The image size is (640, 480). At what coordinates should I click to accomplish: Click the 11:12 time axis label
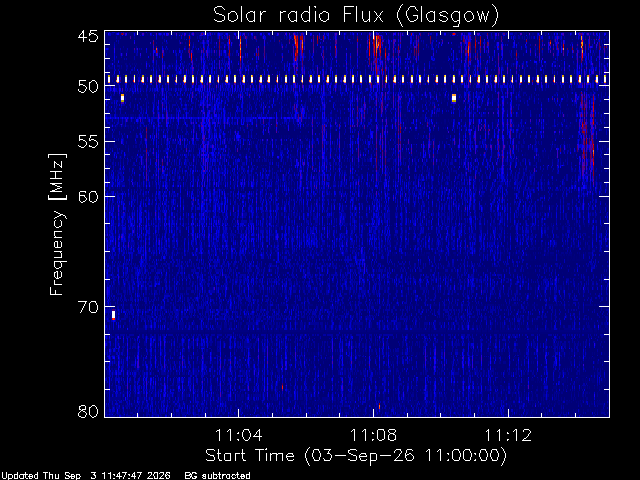(x=508, y=435)
